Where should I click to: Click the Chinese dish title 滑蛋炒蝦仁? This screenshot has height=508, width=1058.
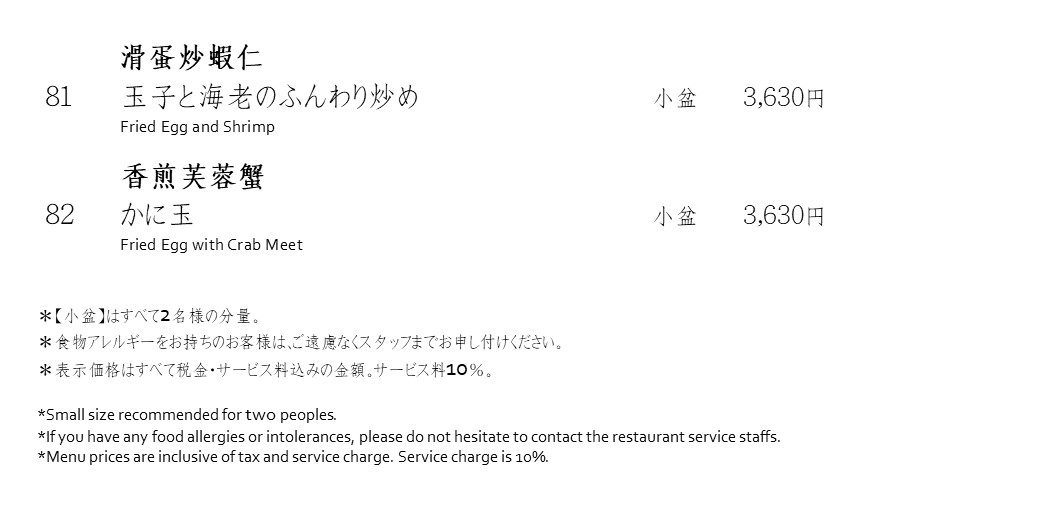click(192, 57)
